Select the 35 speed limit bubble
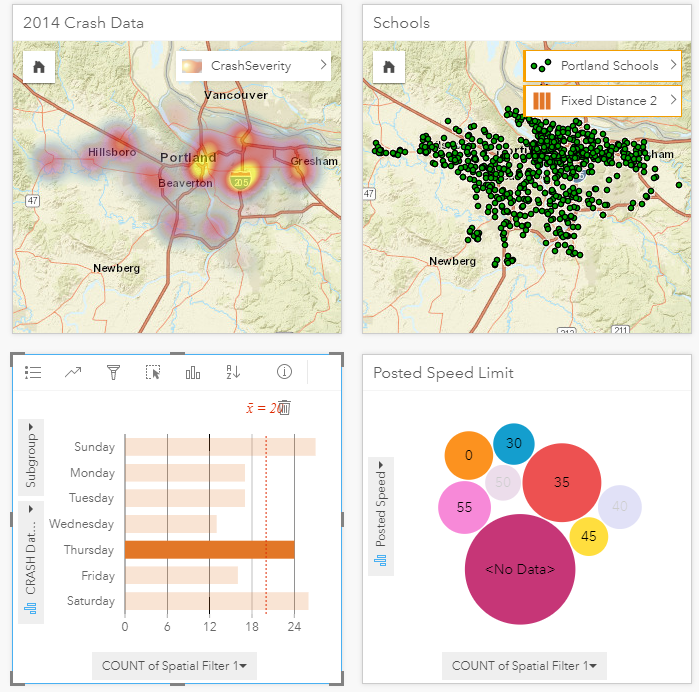 point(562,482)
